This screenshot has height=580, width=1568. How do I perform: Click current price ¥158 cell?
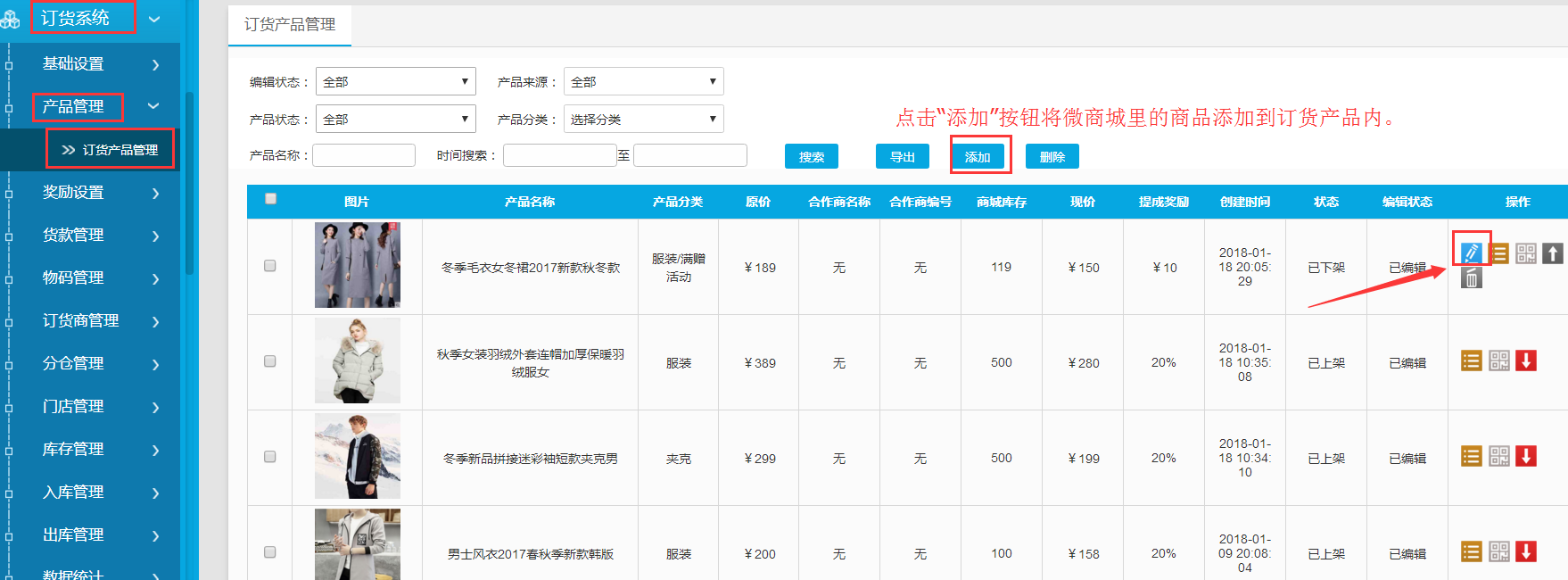pos(1084,554)
